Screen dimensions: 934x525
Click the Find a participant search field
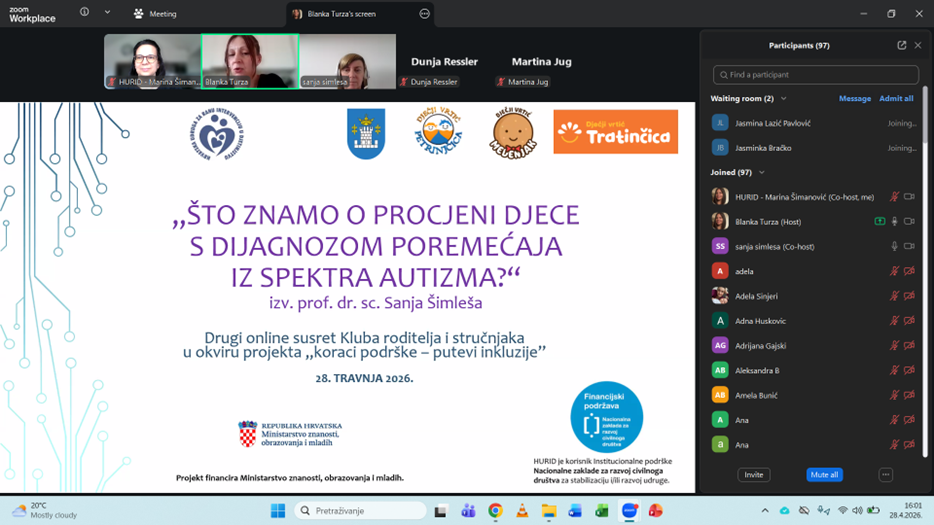tap(815, 75)
